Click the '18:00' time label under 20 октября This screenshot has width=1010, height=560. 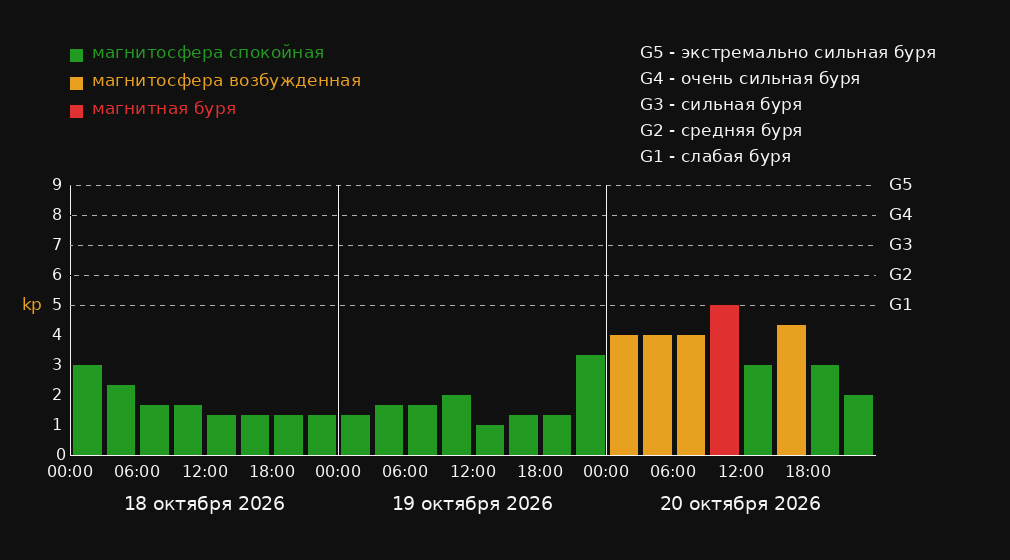(808, 472)
